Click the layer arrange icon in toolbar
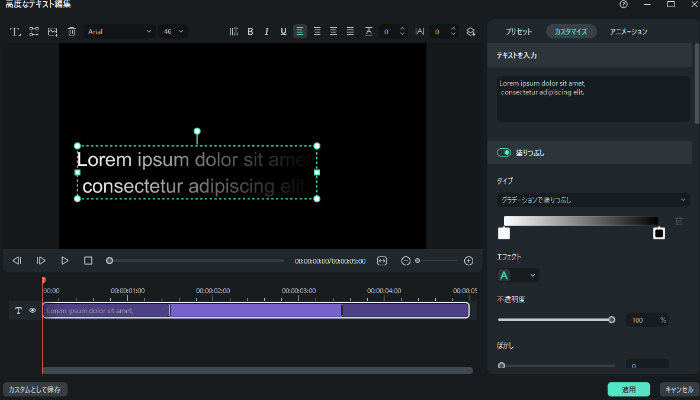This screenshot has height=400, width=700. (x=471, y=32)
